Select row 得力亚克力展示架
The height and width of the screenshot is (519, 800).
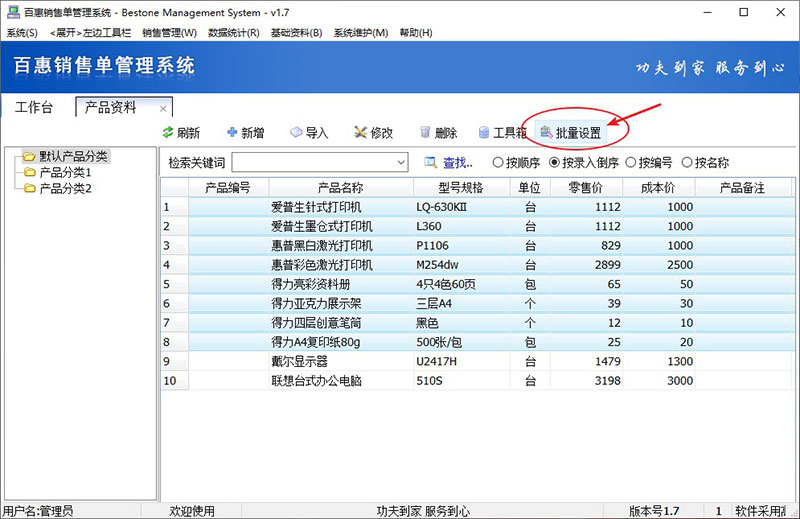point(478,304)
